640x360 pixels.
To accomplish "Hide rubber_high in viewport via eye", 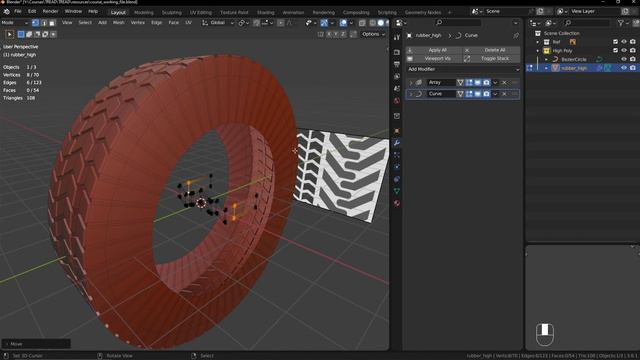I will [x=624, y=68].
